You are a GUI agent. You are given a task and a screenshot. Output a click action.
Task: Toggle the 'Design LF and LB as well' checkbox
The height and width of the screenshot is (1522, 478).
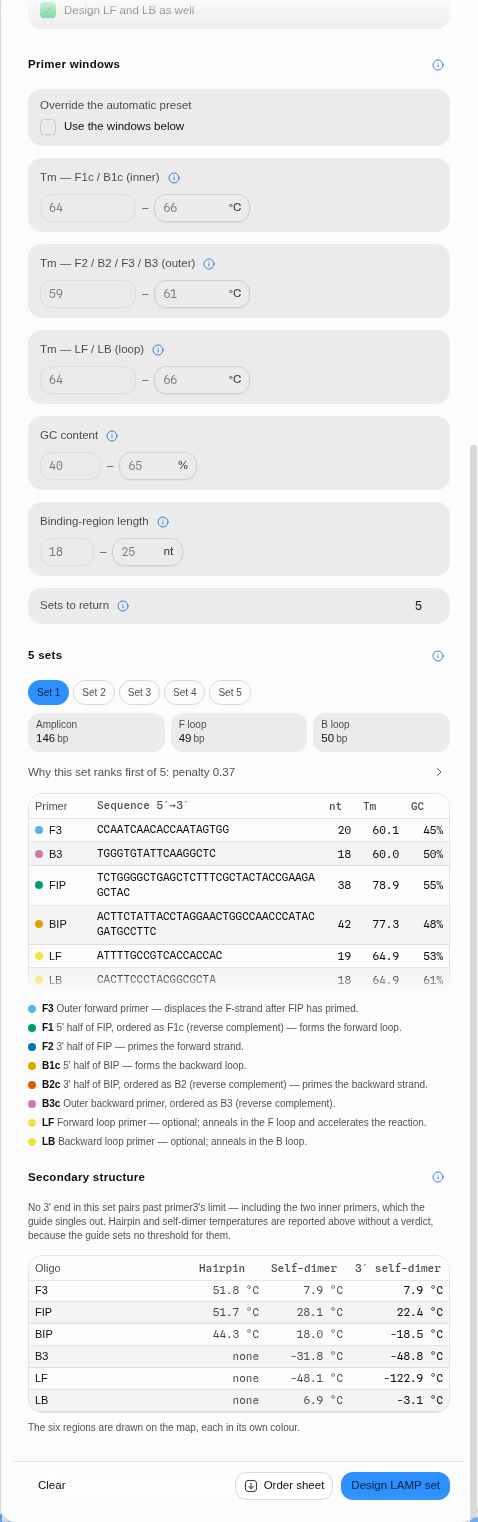coord(48,10)
